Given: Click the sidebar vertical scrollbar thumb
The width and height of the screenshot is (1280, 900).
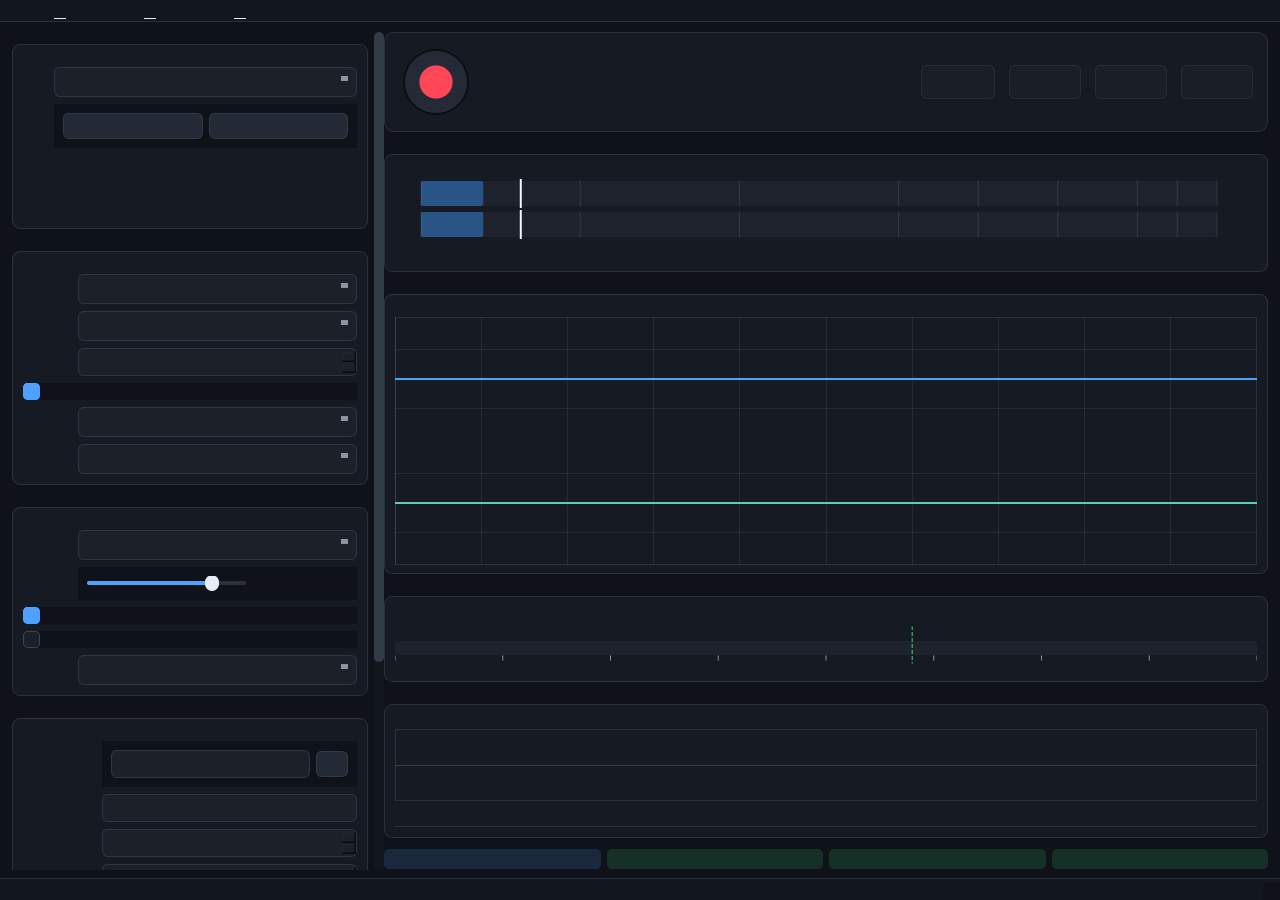Looking at the screenshot, I should click(379, 347).
